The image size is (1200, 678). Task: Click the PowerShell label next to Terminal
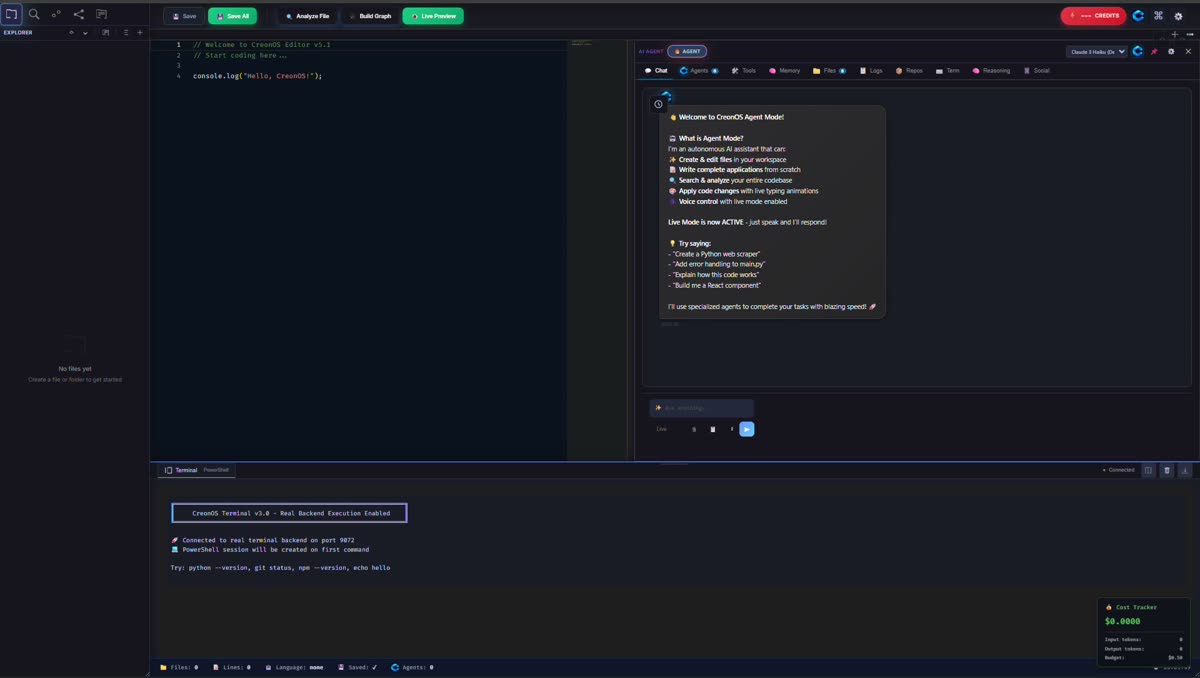click(x=216, y=470)
